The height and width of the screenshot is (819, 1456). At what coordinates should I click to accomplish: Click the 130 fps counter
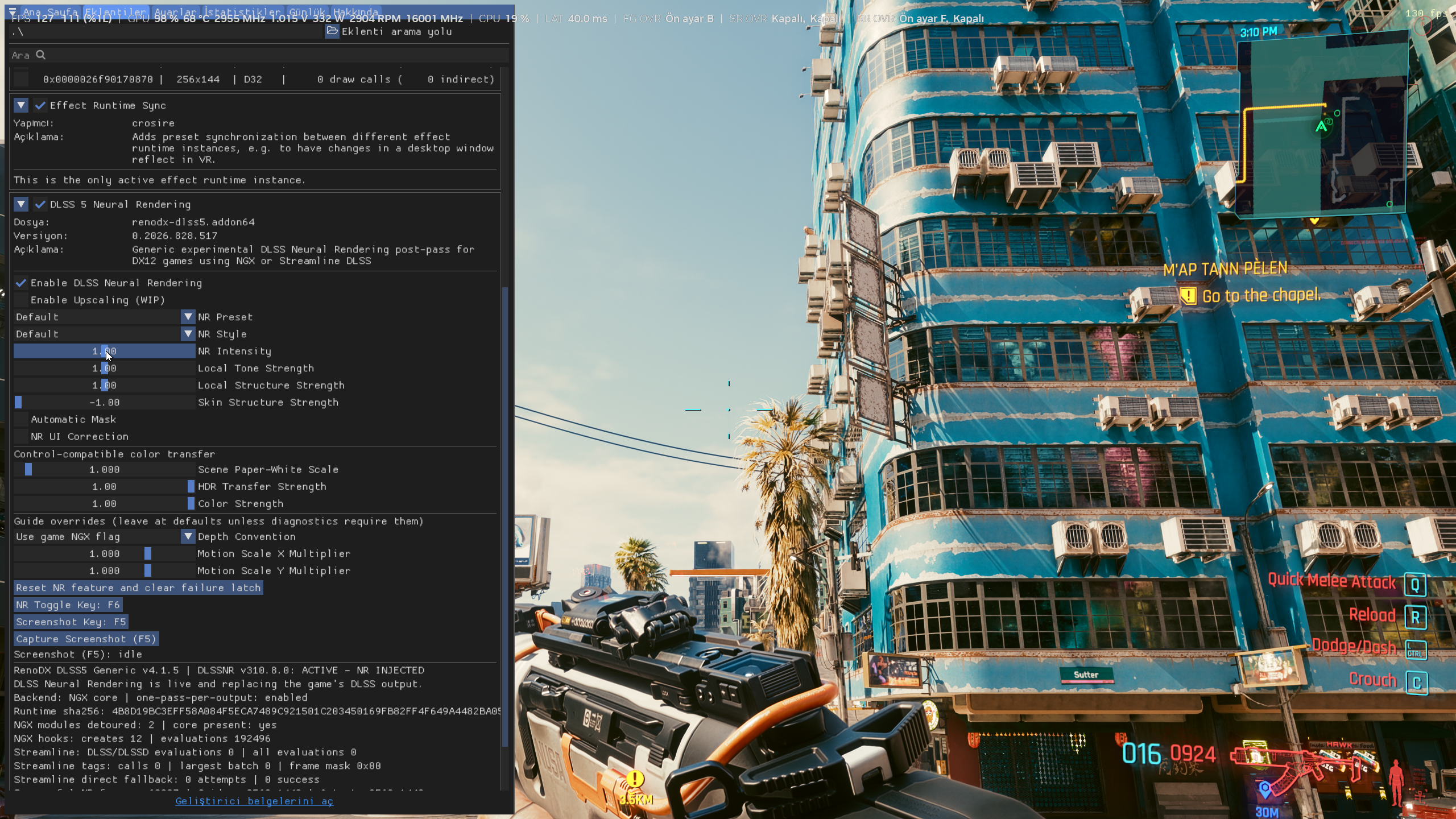(1426, 13)
